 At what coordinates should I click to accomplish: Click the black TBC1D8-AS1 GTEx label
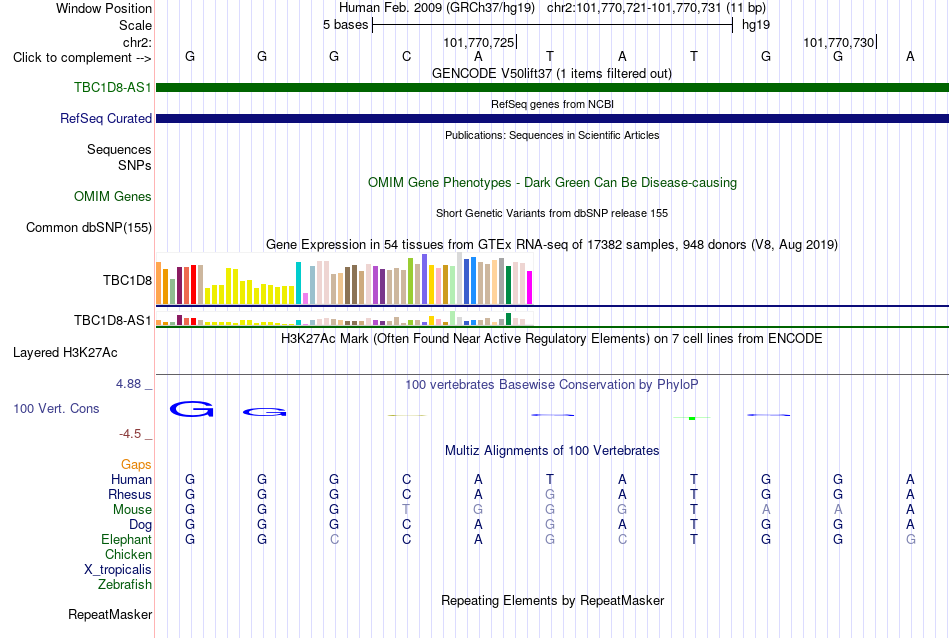click(x=113, y=320)
